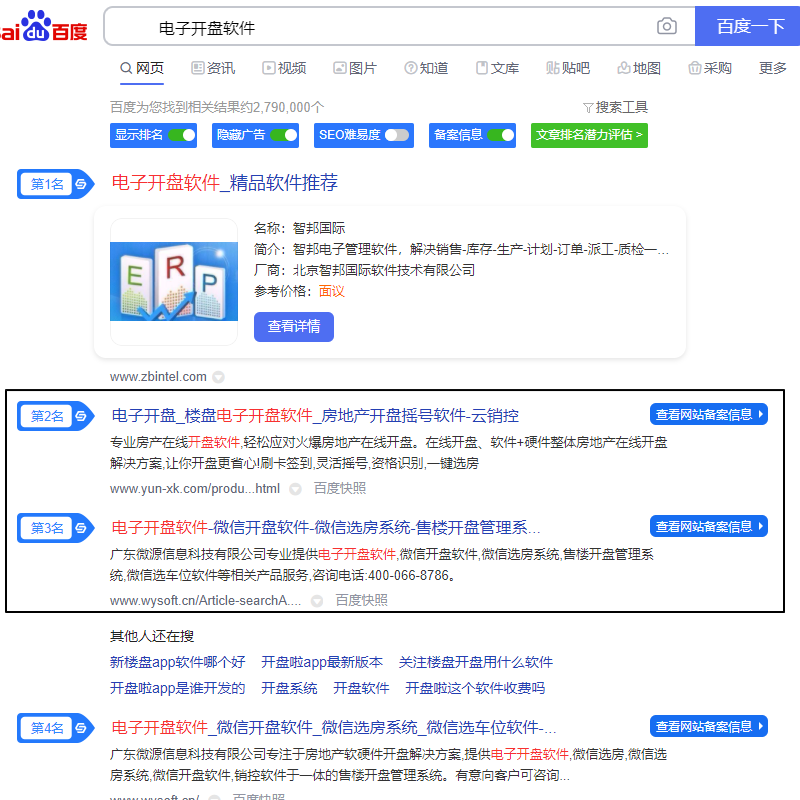Click 查看详情 button in 智邦国际 card

294,327
